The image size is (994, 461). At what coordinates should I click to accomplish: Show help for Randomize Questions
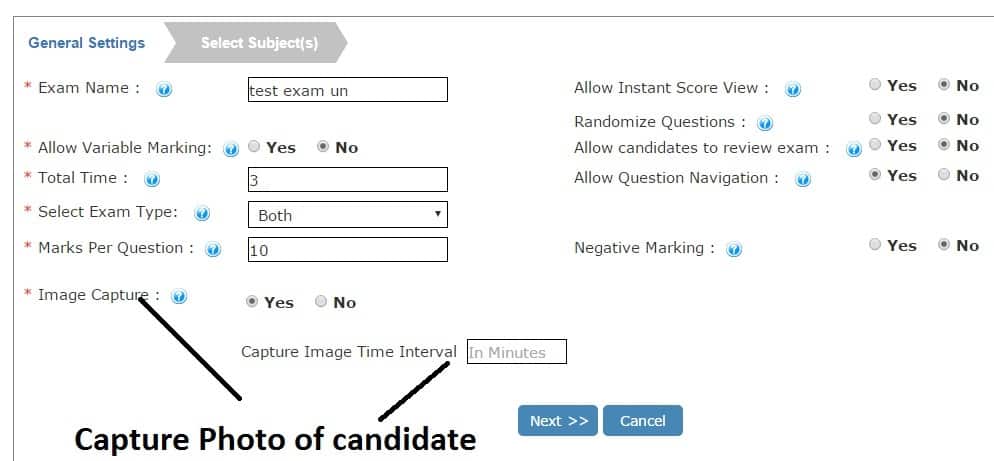click(765, 124)
